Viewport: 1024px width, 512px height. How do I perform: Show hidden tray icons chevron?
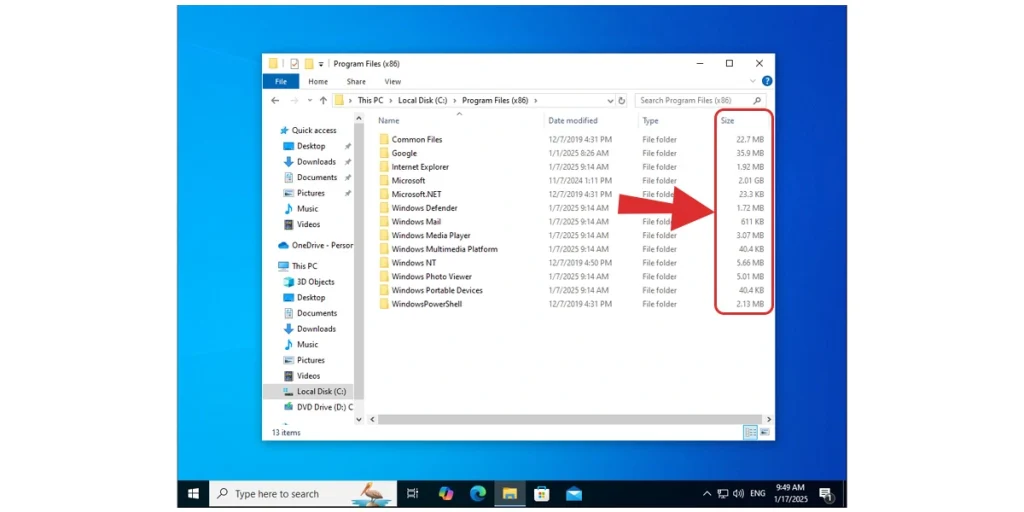click(707, 494)
